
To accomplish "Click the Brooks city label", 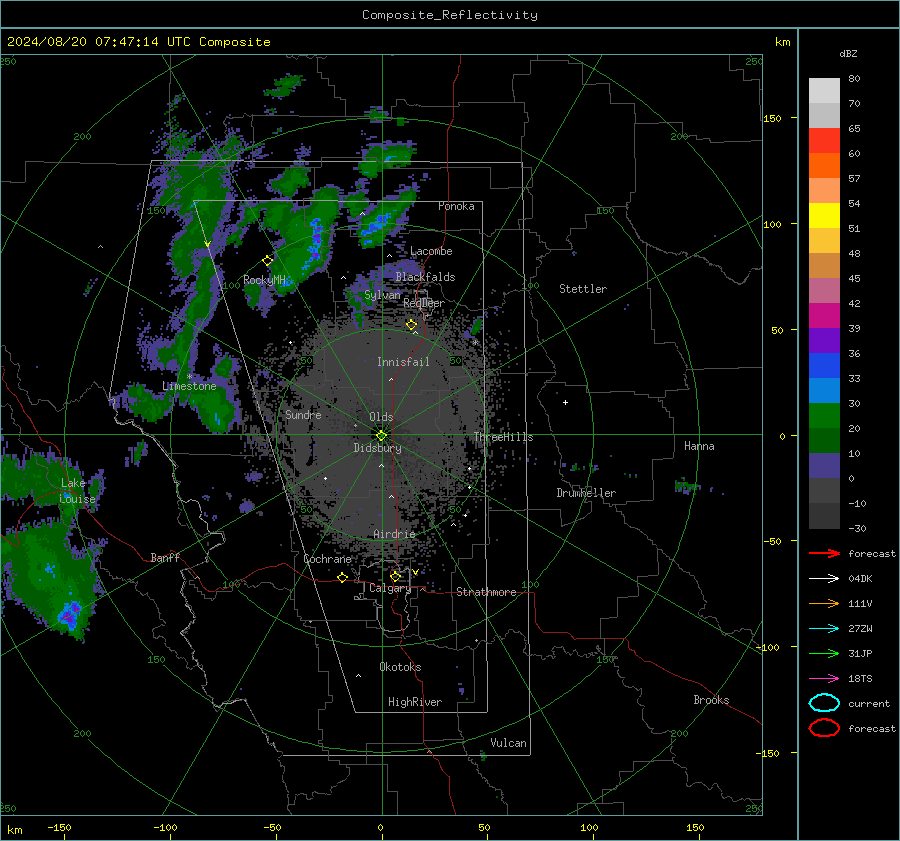I will click(x=711, y=700).
